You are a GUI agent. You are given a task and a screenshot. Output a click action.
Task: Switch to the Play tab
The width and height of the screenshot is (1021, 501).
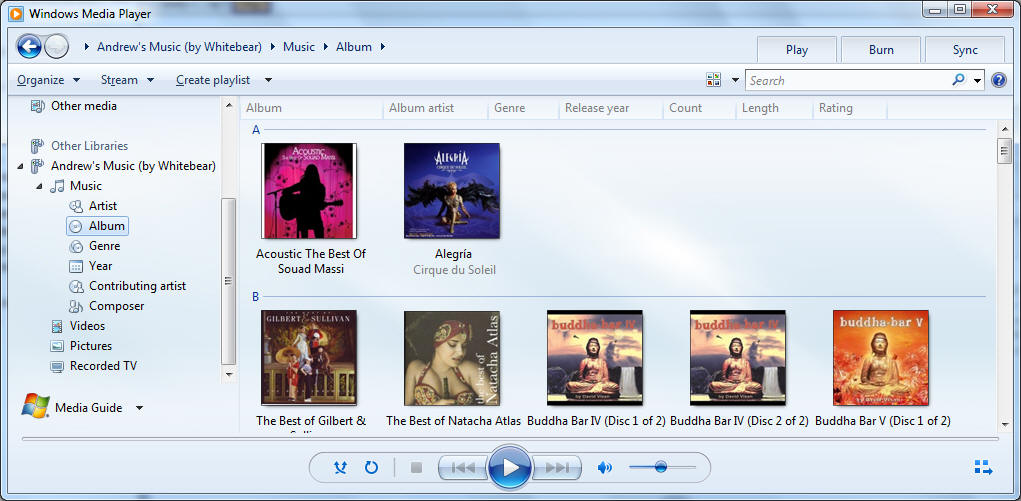[796, 50]
